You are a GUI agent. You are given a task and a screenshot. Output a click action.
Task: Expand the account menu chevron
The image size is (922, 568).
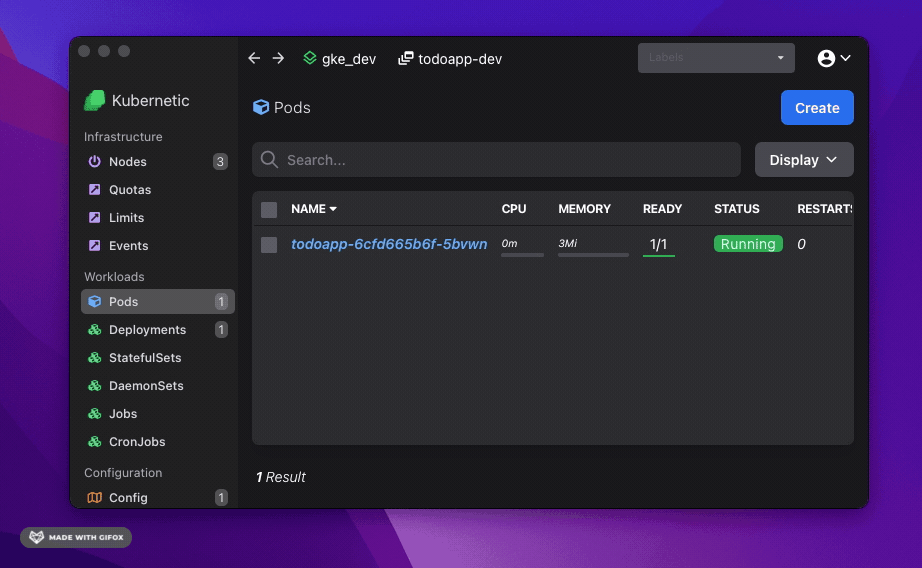click(846, 58)
